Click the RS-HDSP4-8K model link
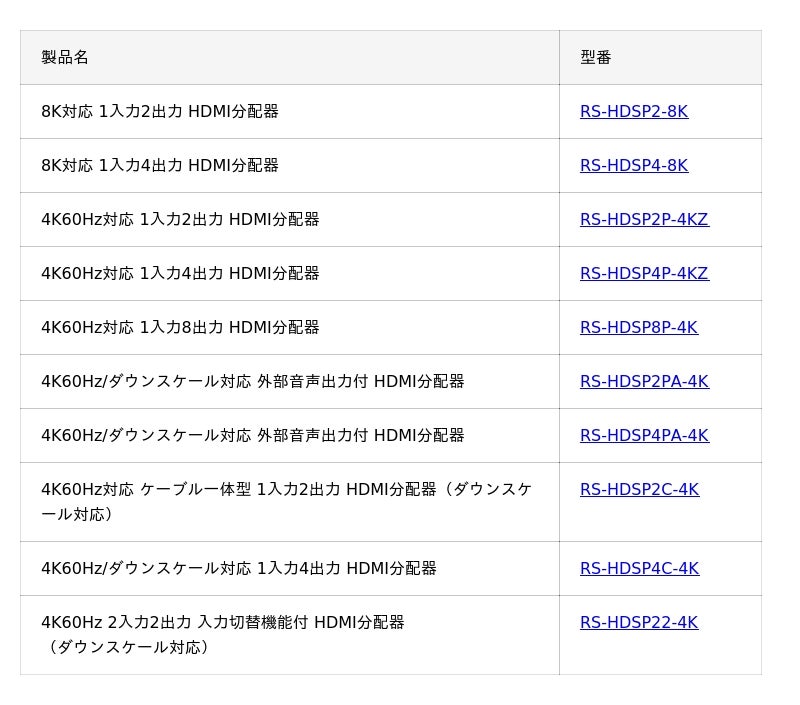Image resolution: width=800 pixels, height=705 pixels. (x=633, y=166)
